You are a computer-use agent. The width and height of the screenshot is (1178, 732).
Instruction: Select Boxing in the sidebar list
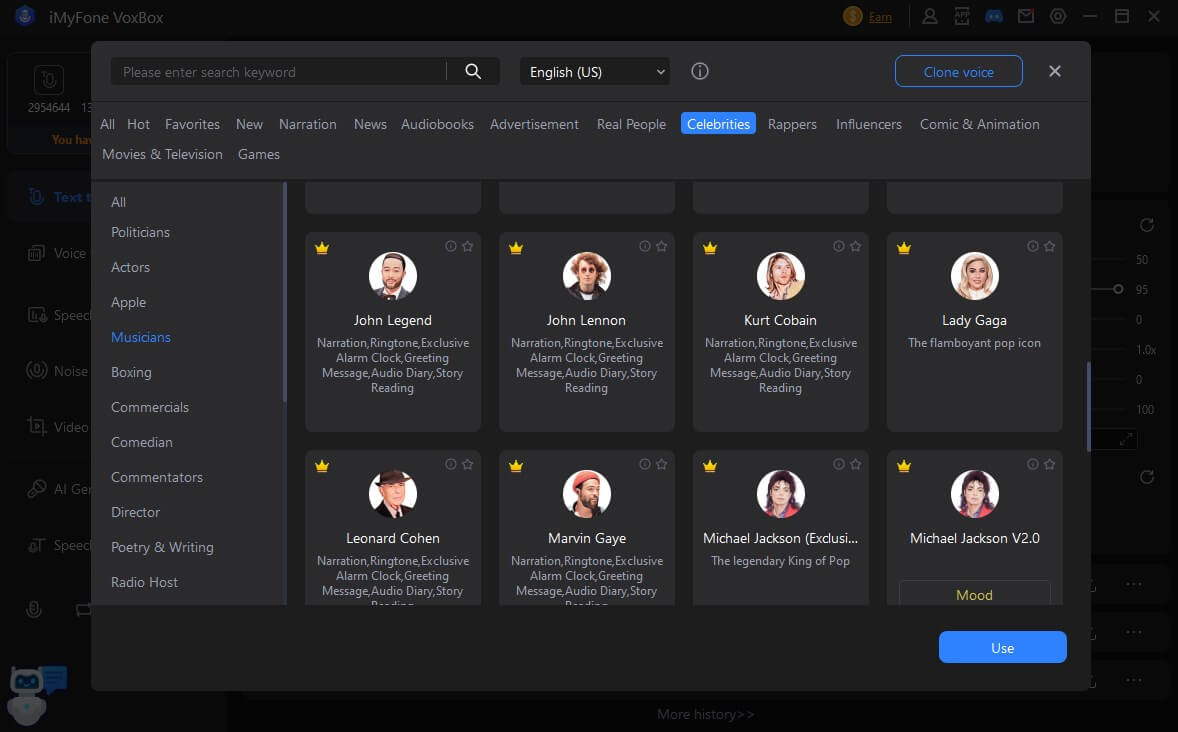point(131,372)
